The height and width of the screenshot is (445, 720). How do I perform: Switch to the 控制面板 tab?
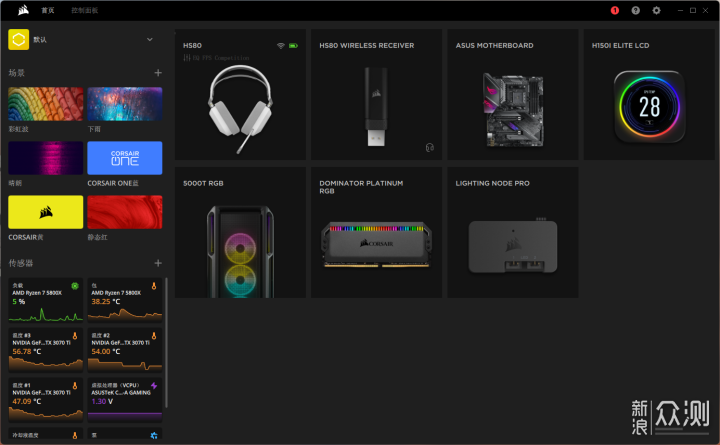click(85, 10)
